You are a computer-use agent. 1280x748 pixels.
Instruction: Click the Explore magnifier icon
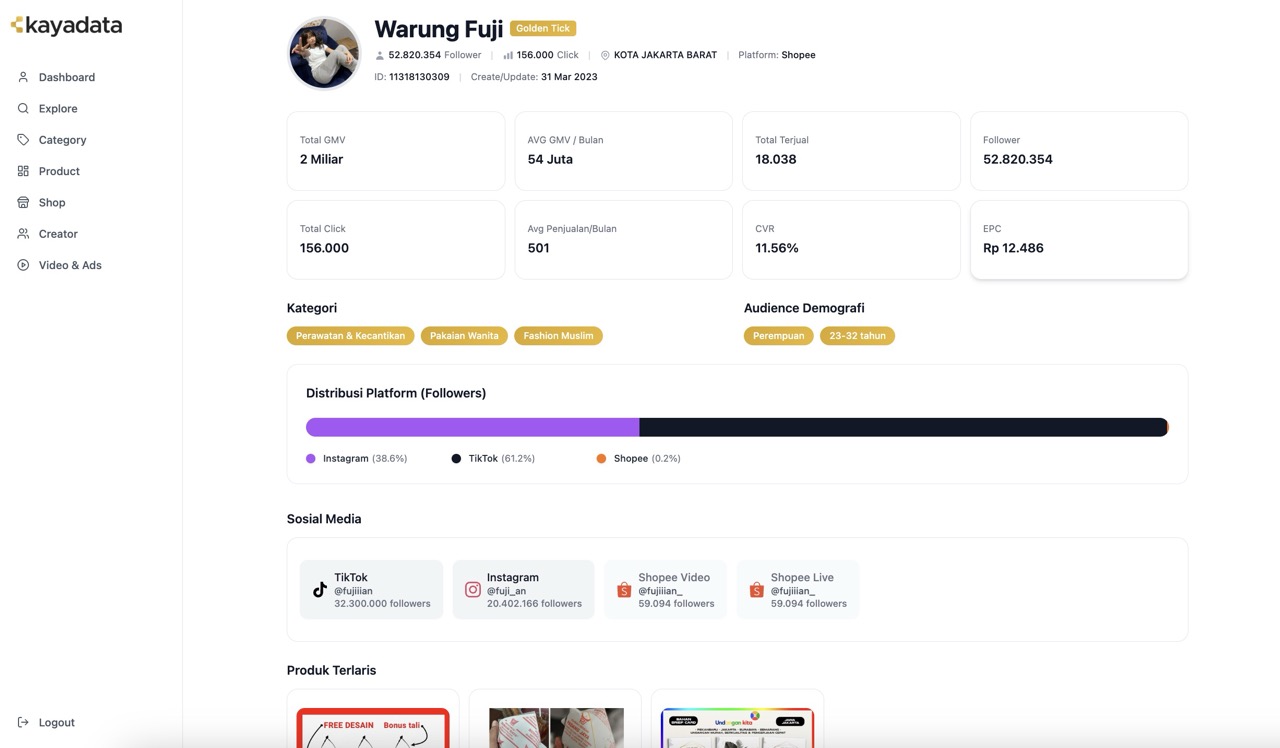click(x=23, y=108)
